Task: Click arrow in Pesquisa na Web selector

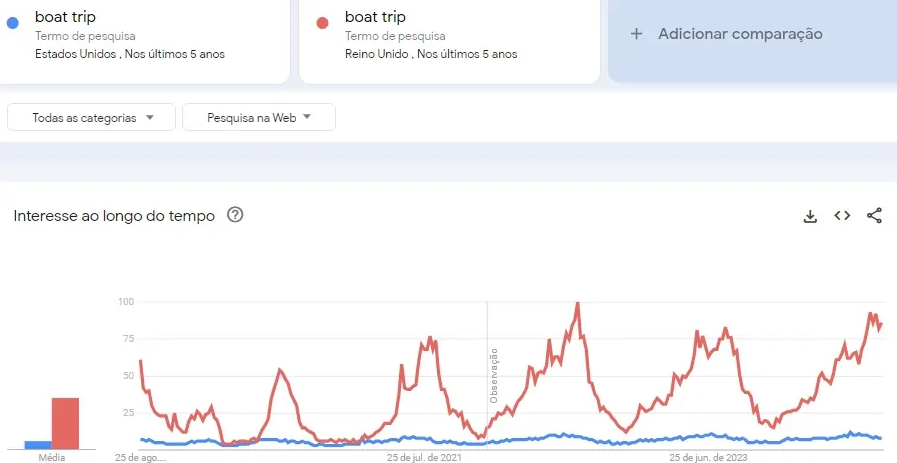Action: tap(307, 117)
